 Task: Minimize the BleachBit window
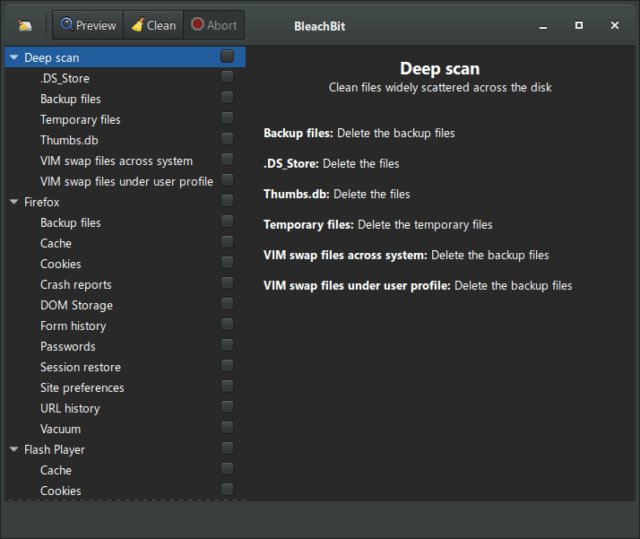(543, 26)
